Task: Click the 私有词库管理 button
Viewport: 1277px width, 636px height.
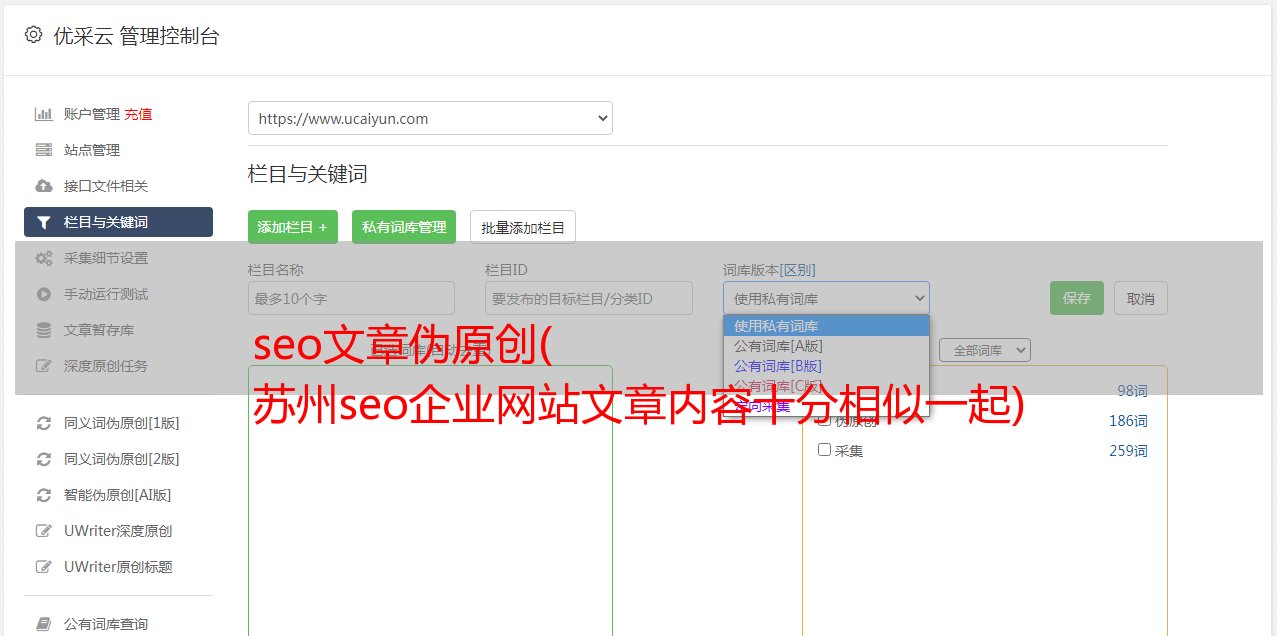Action: tap(404, 227)
